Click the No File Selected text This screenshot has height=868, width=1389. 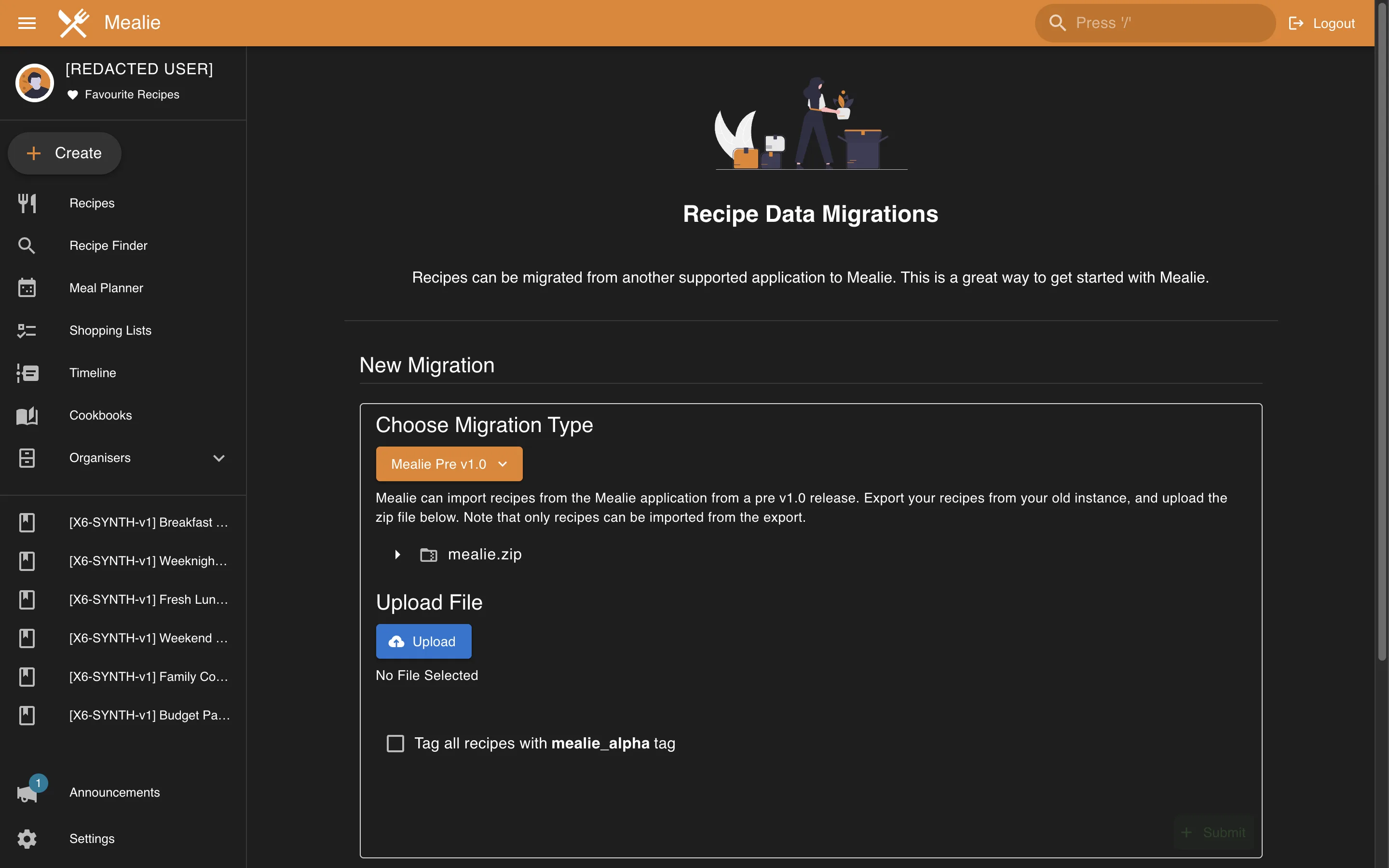pyautogui.click(x=426, y=676)
